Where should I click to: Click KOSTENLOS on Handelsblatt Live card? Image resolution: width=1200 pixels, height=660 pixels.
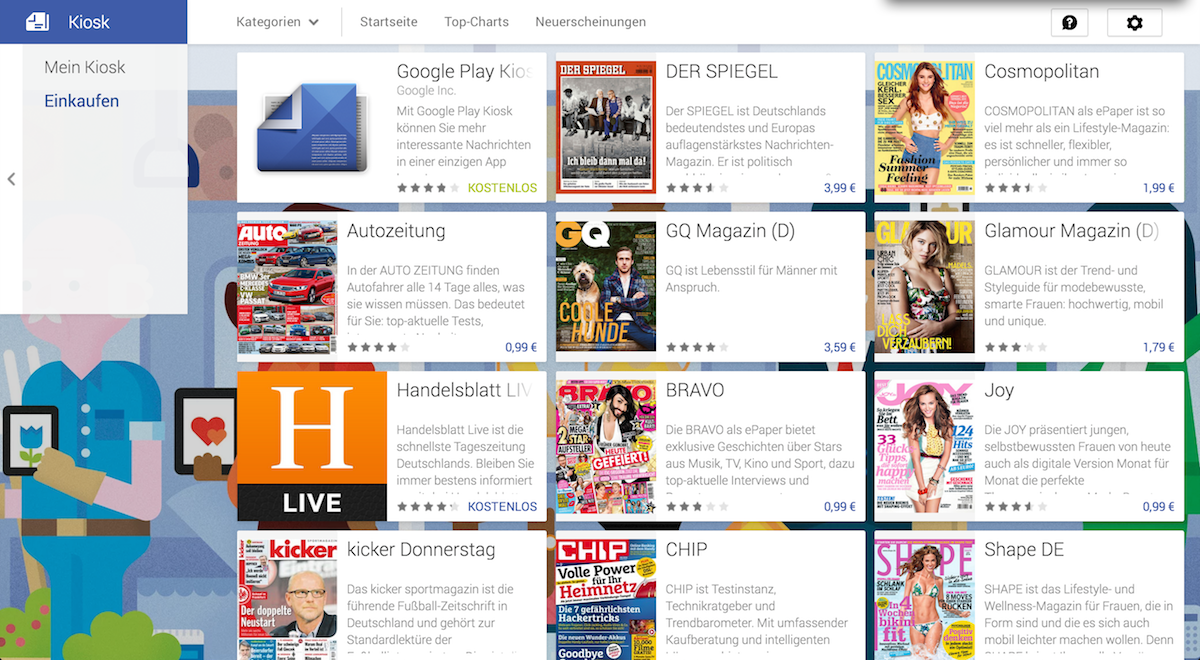[502, 506]
